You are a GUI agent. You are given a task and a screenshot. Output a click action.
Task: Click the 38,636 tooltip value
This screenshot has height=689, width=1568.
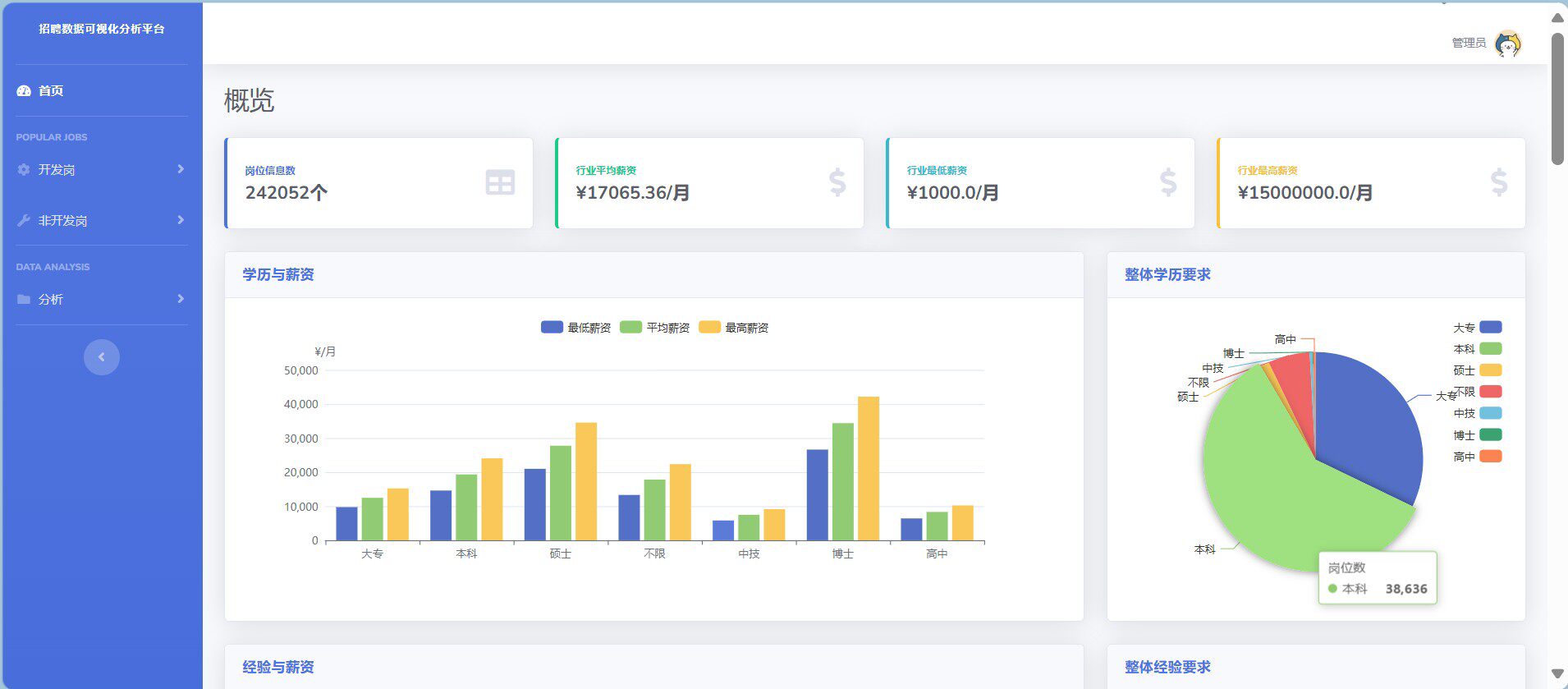coord(1406,589)
